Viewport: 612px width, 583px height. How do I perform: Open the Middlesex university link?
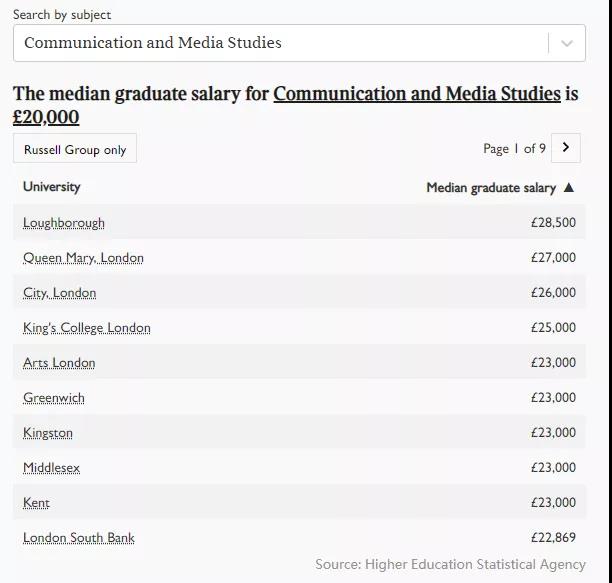[51, 468]
